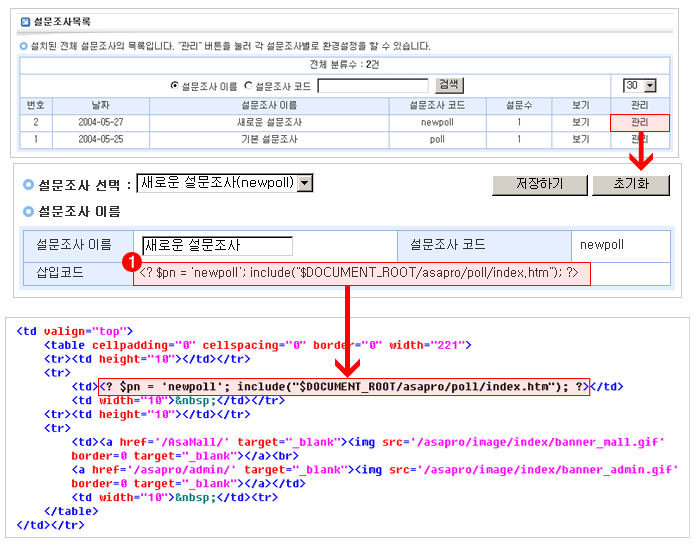Select the 설문조사 이름 search radio button
Viewport: 698px width, 547px height.
click(x=175, y=87)
